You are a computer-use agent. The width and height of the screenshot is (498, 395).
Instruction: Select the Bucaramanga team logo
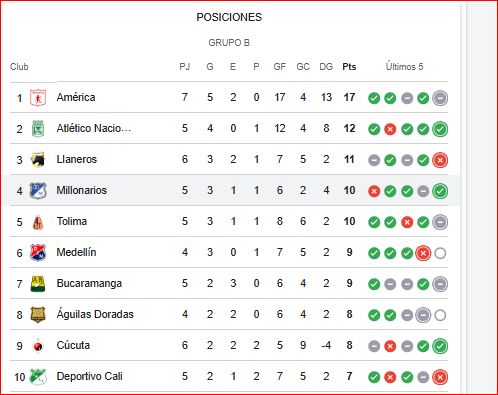pos(38,283)
